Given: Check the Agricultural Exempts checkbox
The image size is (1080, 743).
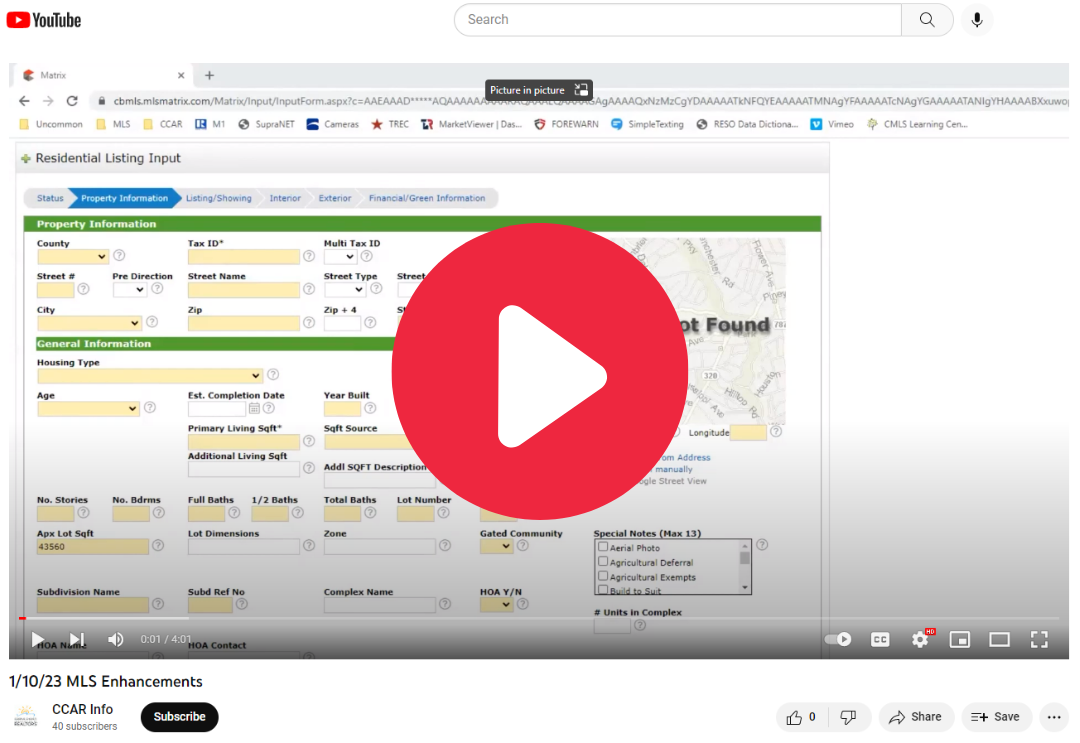Looking at the screenshot, I should [603, 576].
